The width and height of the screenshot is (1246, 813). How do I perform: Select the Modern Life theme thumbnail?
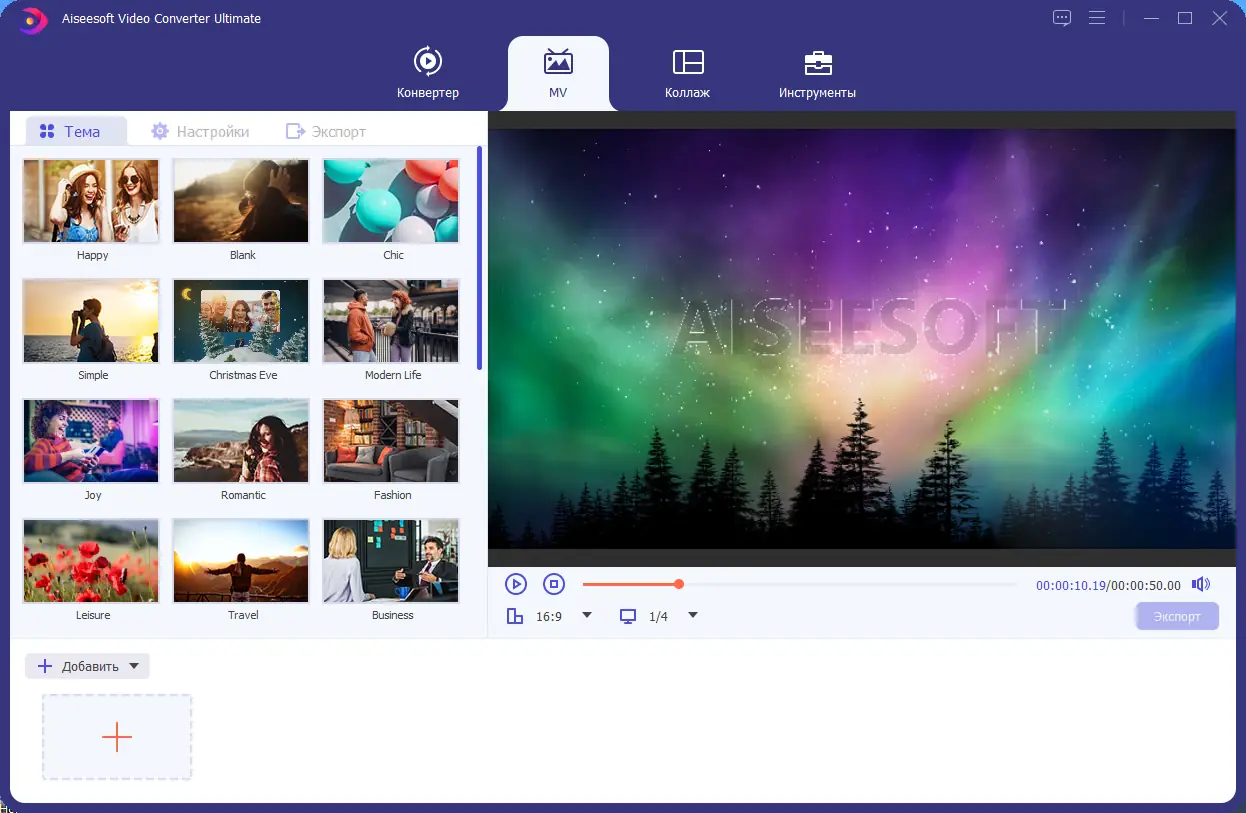coord(391,321)
